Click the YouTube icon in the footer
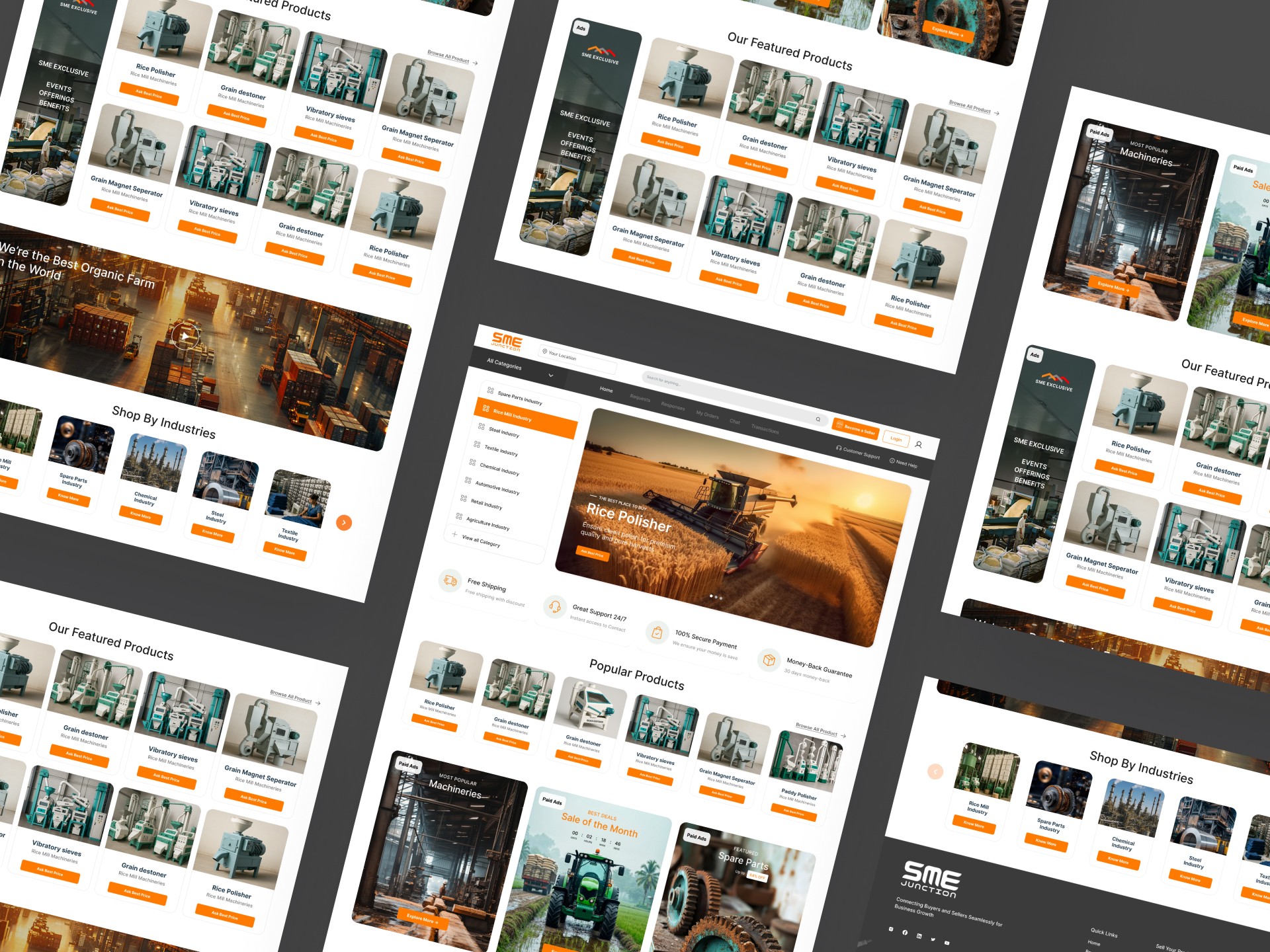 pyautogui.click(x=947, y=943)
